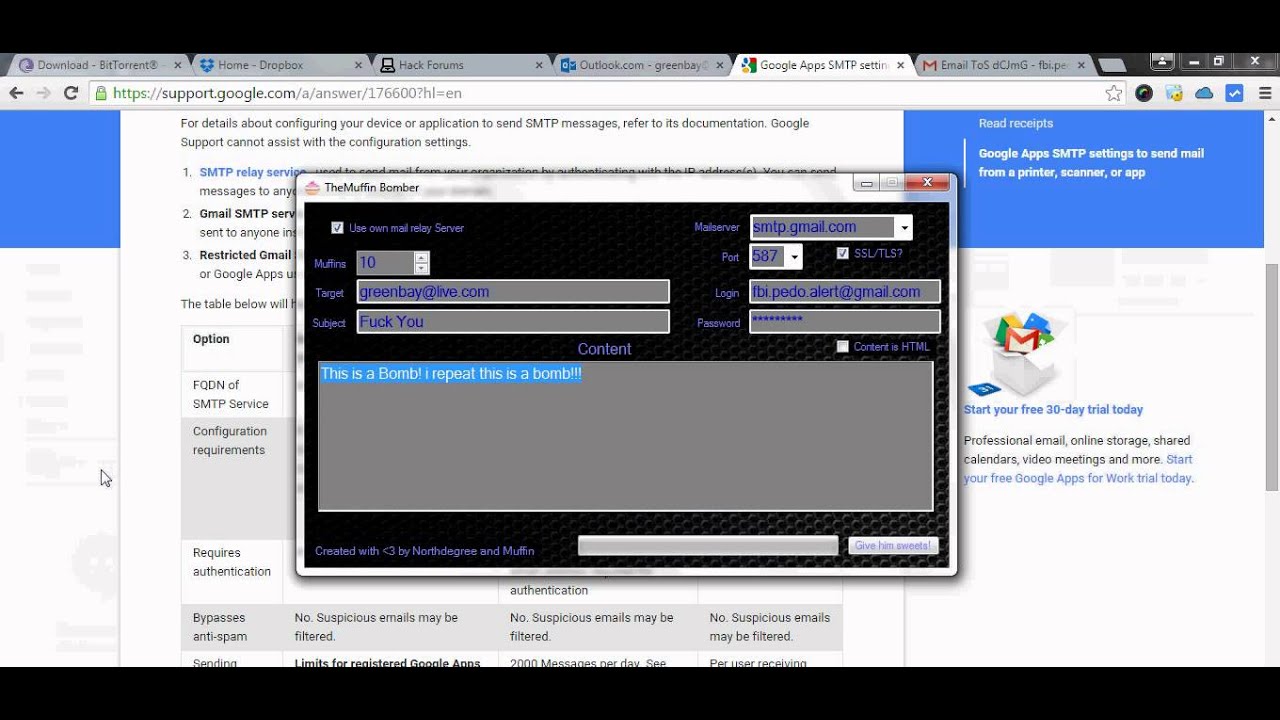The width and height of the screenshot is (1280, 720).
Task: Expand the Mailserver dropdown arrow
Action: [x=903, y=228]
